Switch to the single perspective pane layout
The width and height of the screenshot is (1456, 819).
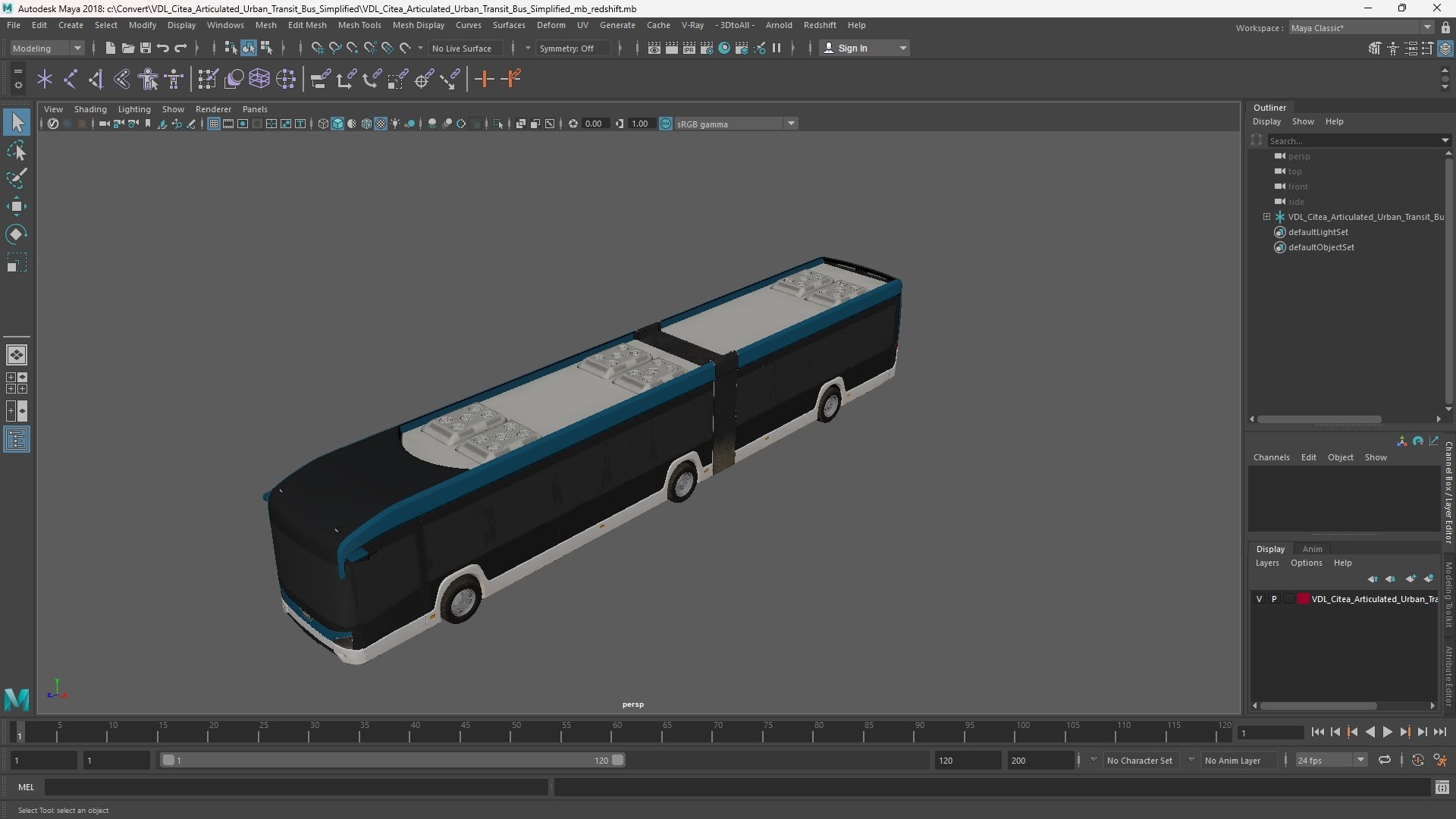coord(17,355)
